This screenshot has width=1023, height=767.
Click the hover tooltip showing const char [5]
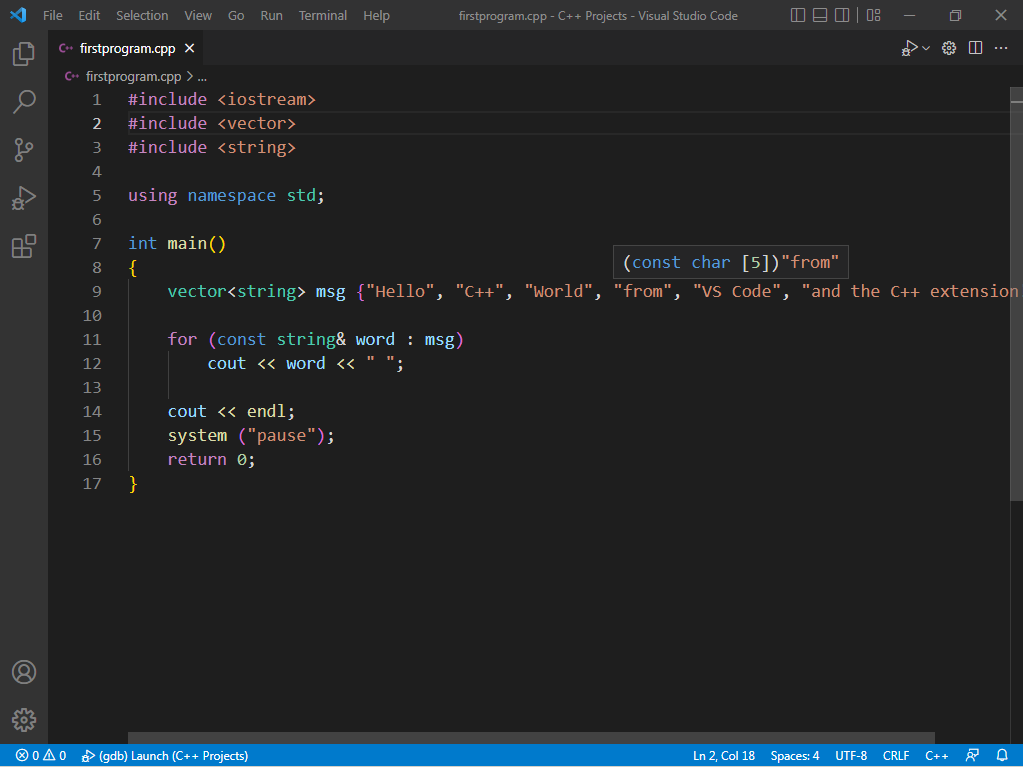[731, 262]
